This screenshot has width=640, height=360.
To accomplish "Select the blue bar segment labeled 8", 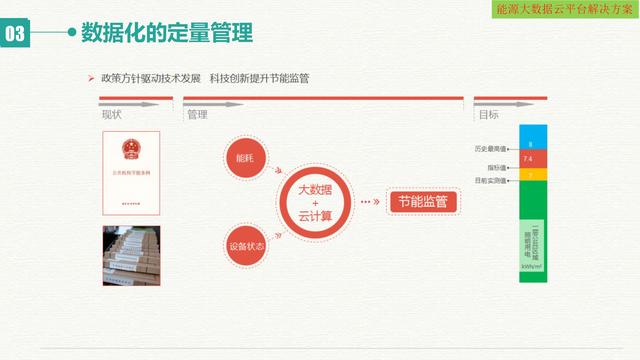I will click(533, 137).
